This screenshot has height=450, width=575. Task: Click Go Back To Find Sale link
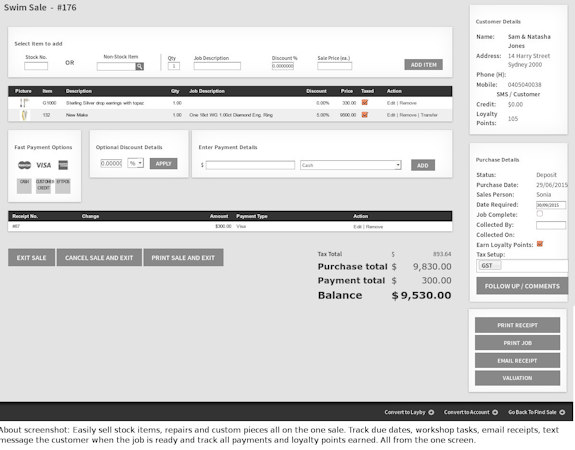click(x=532, y=412)
